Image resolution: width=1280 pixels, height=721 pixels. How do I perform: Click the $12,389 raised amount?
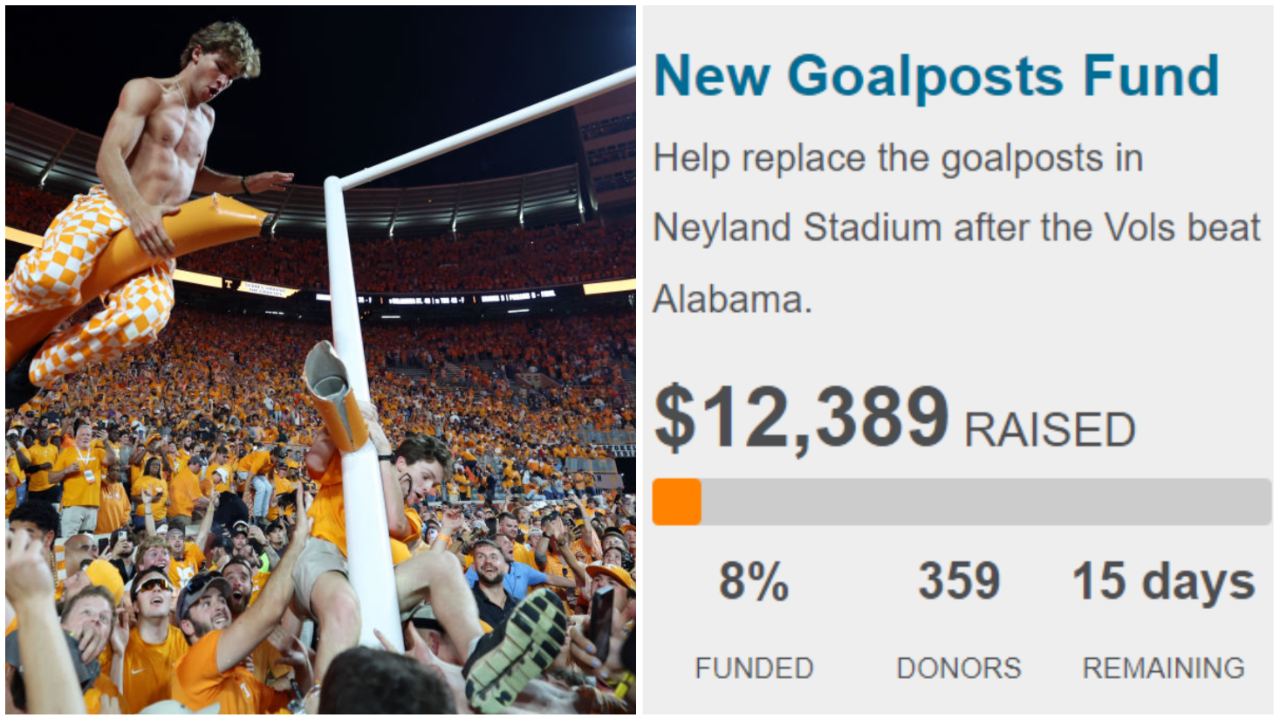tap(802, 418)
